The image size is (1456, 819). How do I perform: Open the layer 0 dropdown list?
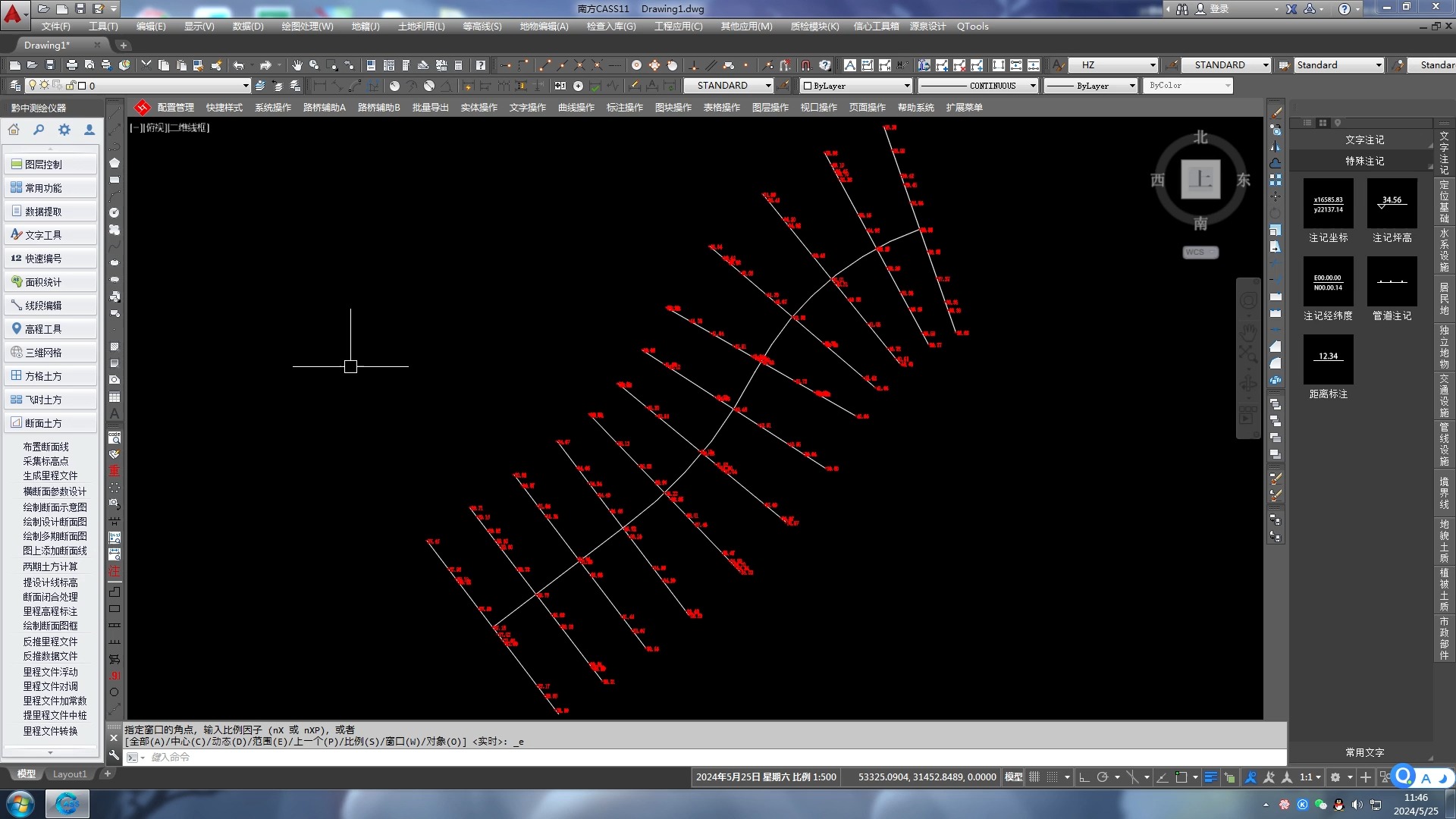[245, 86]
